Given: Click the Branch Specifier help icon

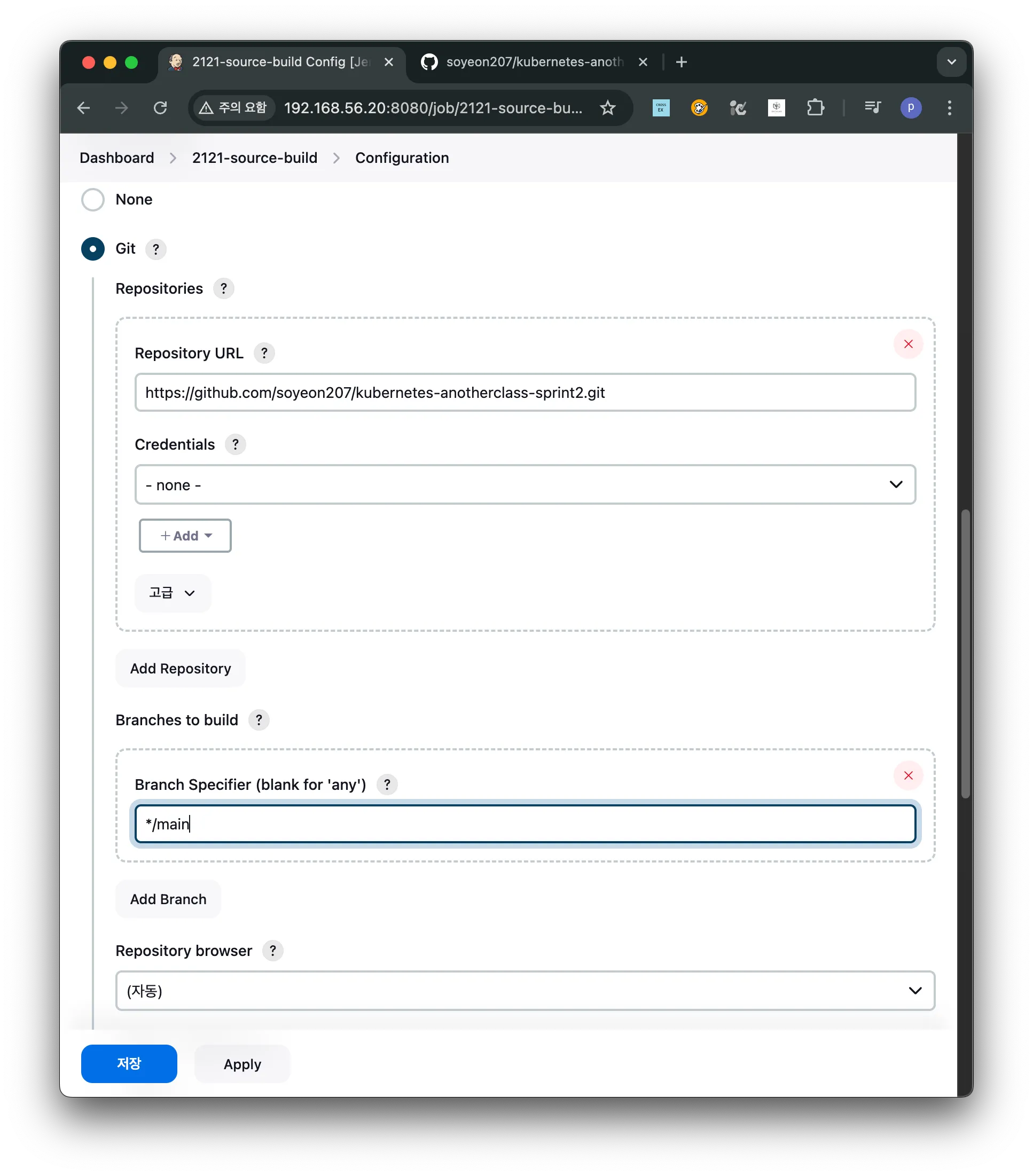Looking at the screenshot, I should (387, 784).
